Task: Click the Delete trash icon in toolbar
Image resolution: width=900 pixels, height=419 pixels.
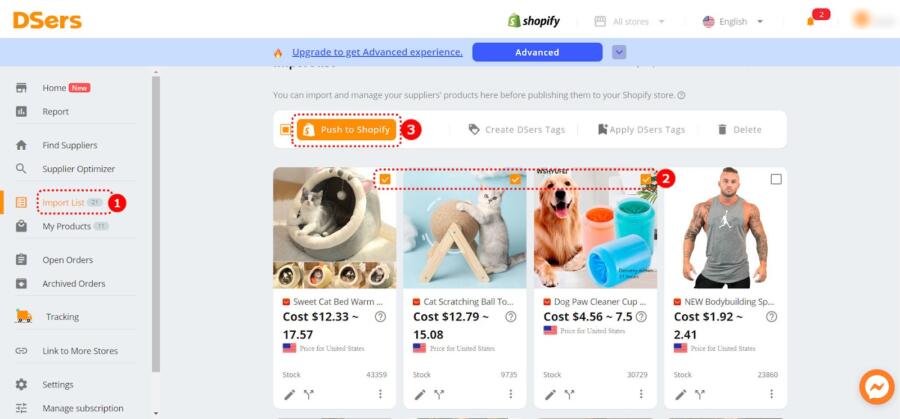Action: tap(722, 130)
